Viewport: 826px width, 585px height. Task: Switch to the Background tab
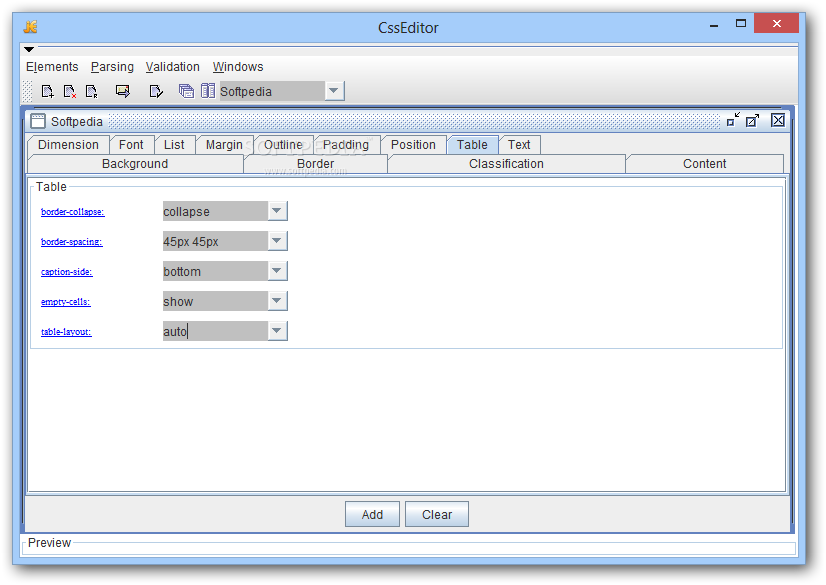coord(135,164)
